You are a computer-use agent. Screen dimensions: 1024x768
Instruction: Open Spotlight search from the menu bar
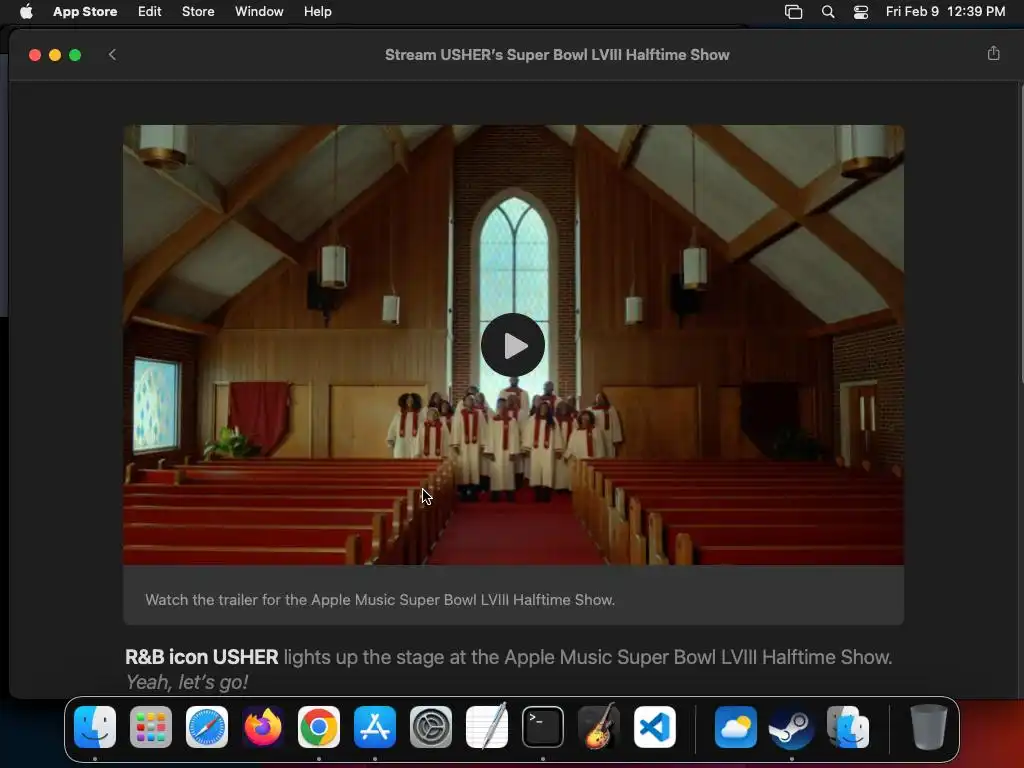pyautogui.click(x=827, y=11)
